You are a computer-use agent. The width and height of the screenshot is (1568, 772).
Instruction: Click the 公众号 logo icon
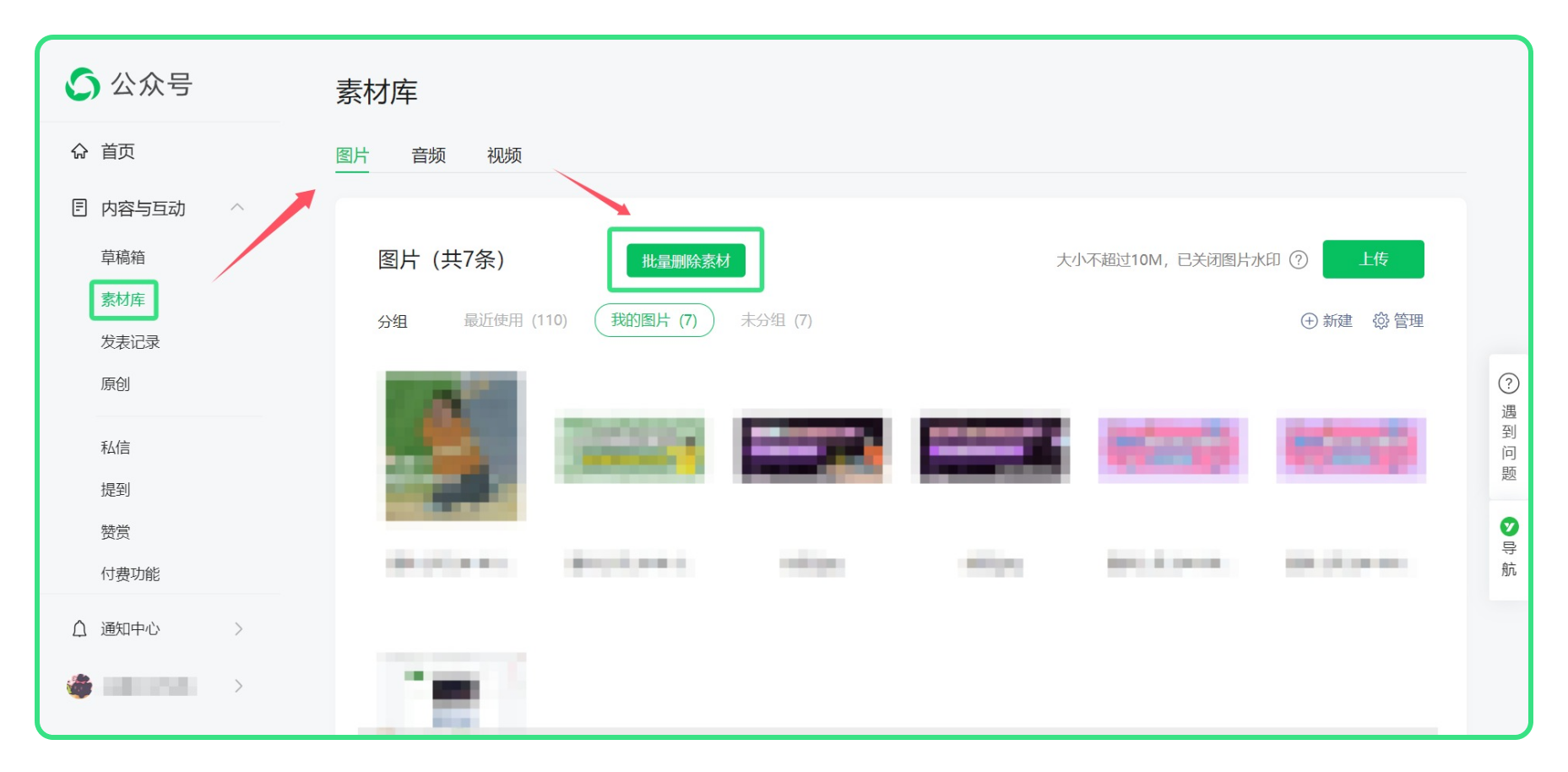point(83,84)
